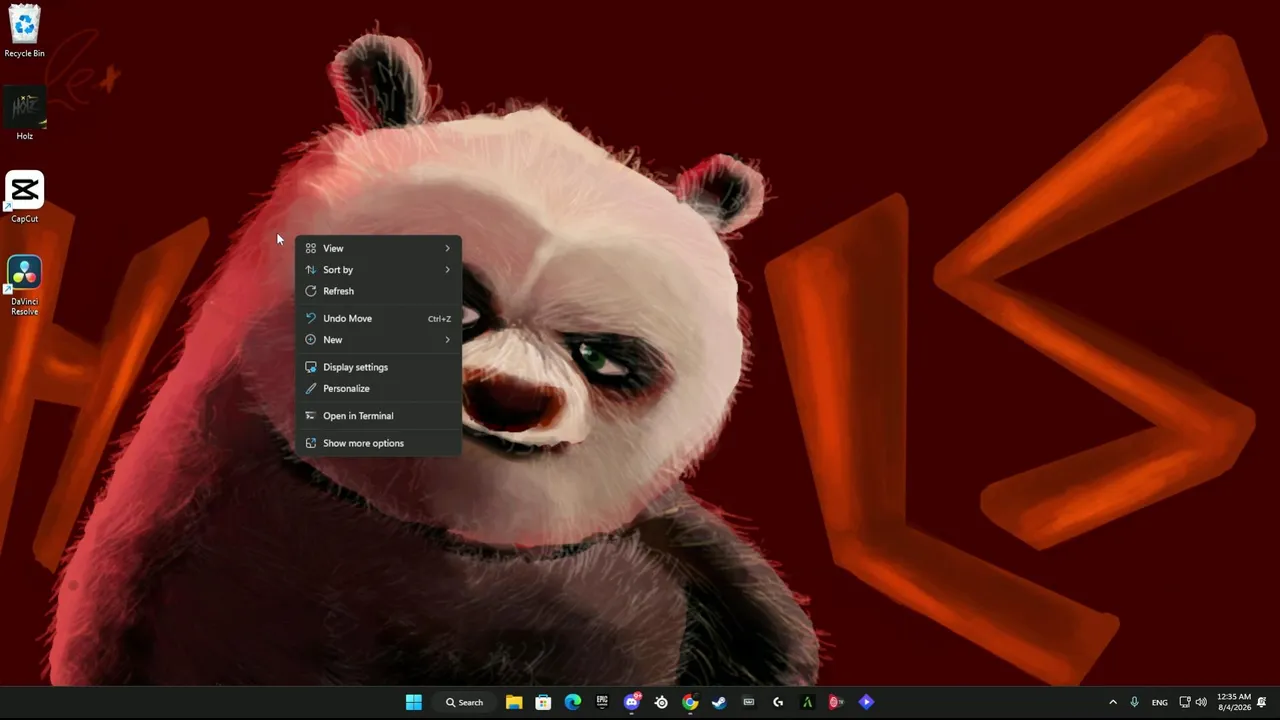Open the red circular taskbar app icon
The width and height of the screenshot is (1280, 720).
coord(837,702)
